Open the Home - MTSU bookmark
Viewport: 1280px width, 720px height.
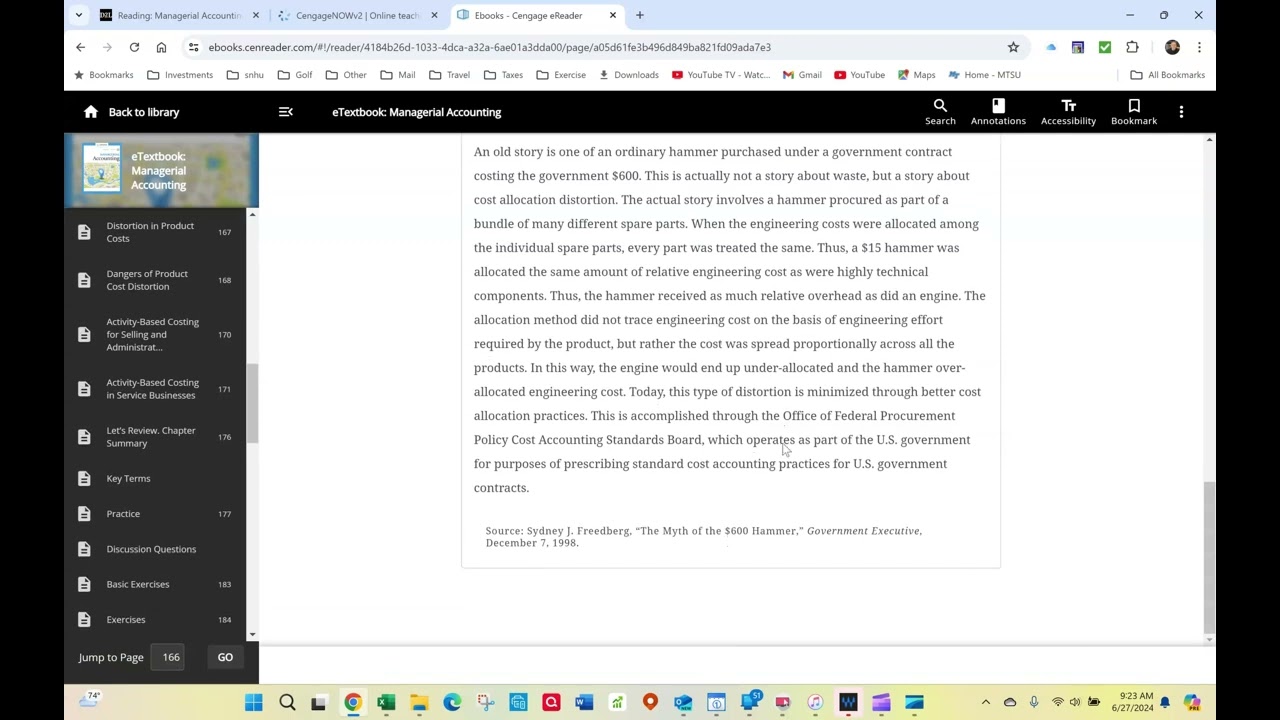click(984, 75)
